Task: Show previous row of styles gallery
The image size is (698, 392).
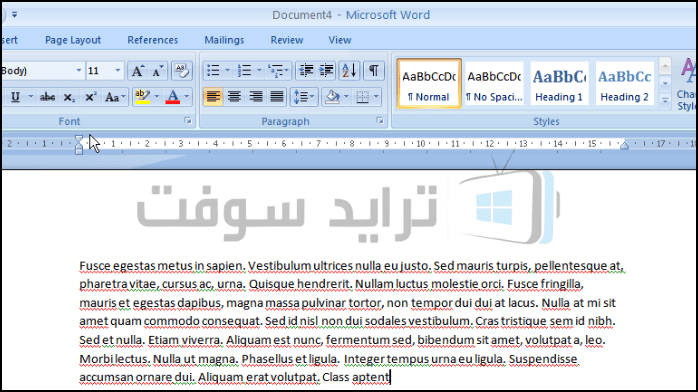Action: [665, 67]
